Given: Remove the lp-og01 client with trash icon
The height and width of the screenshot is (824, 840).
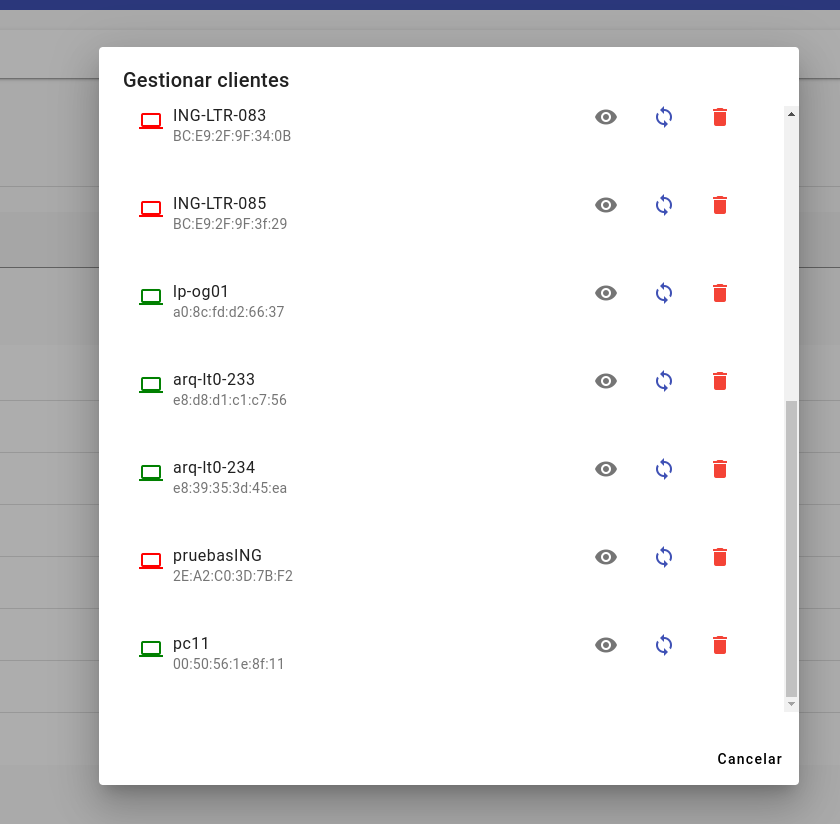Looking at the screenshot, I should (x=719, y=293).
